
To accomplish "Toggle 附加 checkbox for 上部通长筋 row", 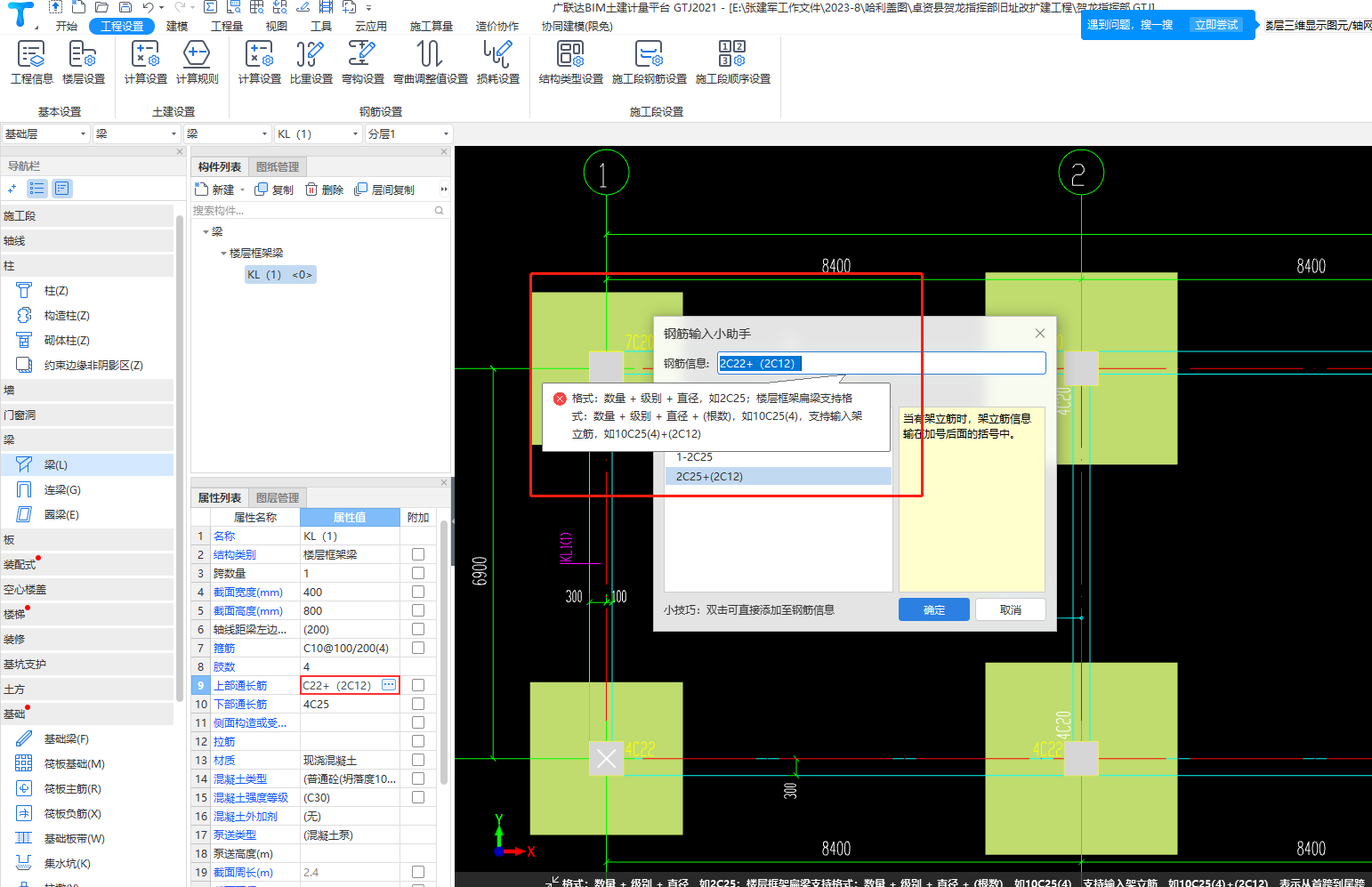I will tap(418, 685).
